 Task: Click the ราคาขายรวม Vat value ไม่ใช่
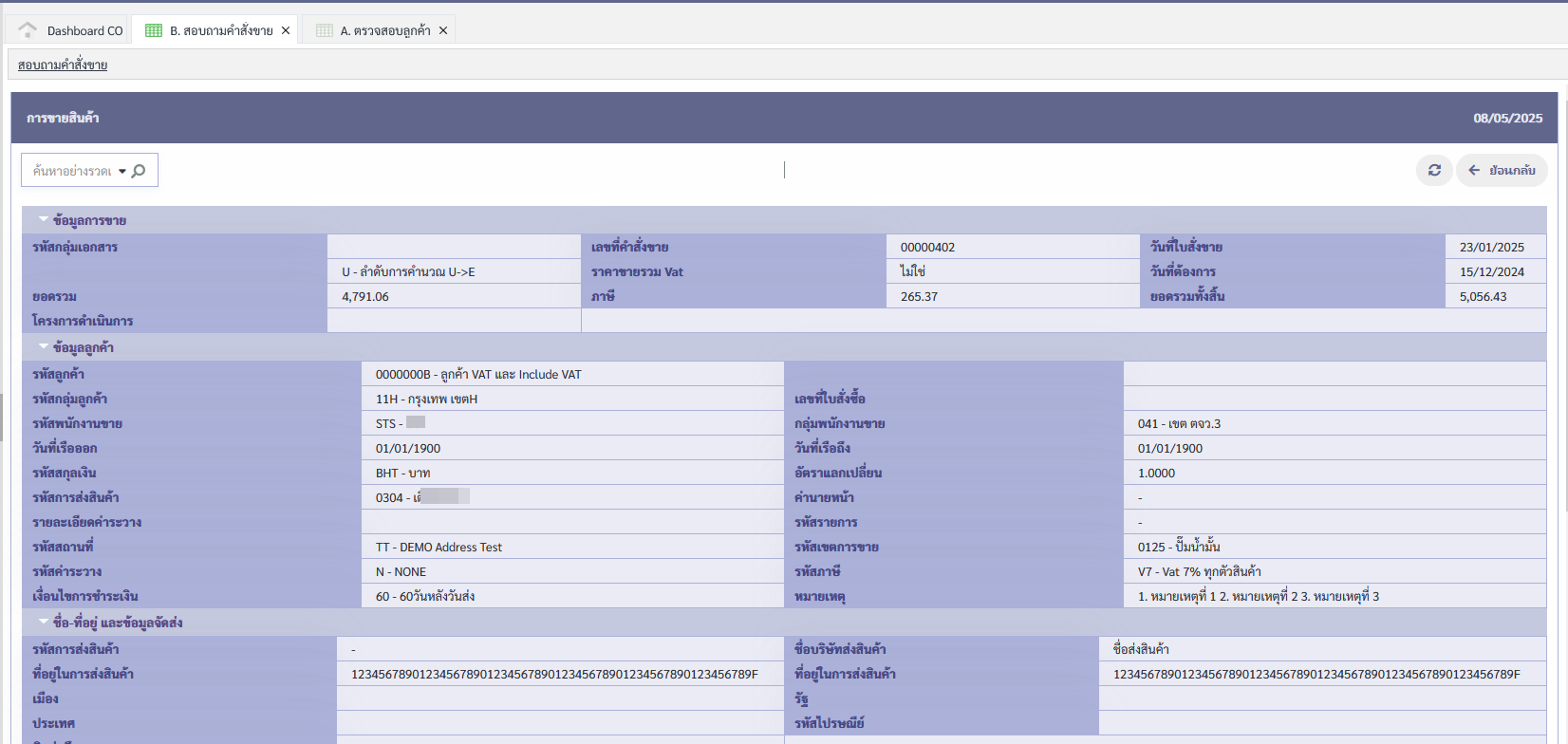(912, 271)
